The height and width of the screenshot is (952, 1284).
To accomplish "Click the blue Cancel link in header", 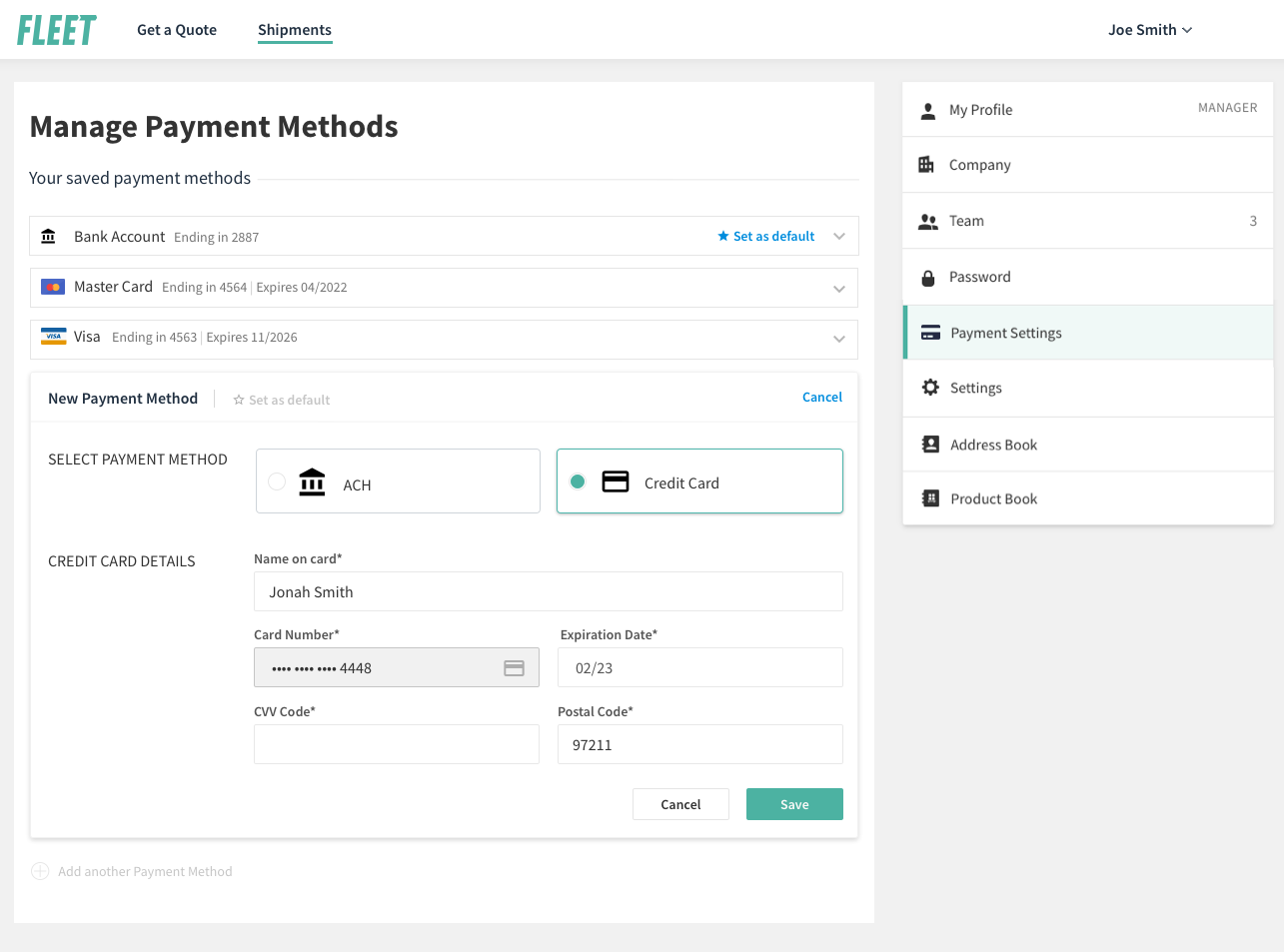I will 821,398.
